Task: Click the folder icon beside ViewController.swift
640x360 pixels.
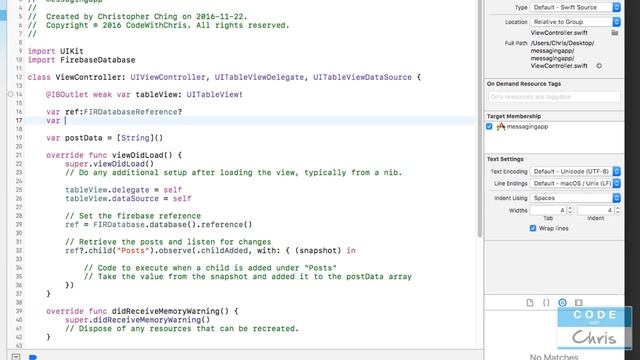Action: click(x=615, y=33)
